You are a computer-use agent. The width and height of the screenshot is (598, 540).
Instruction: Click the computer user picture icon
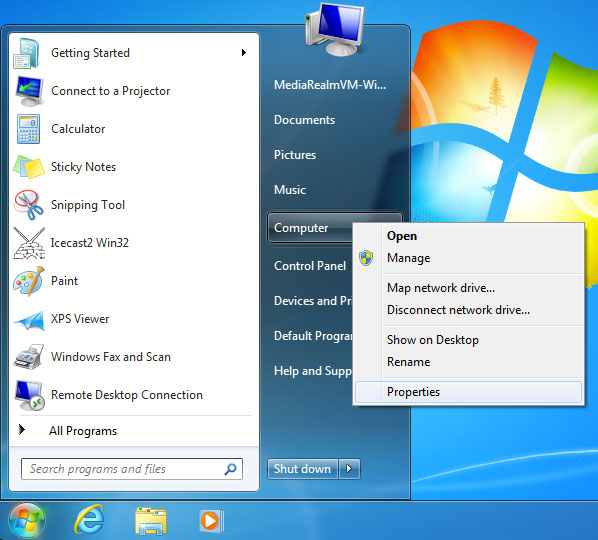(x=334, y=29)
